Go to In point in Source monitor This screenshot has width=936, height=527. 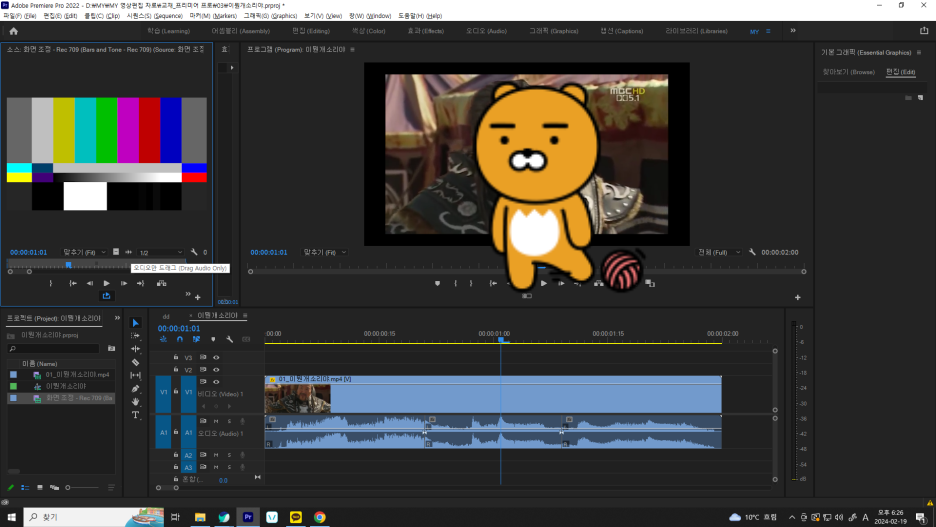73,283
